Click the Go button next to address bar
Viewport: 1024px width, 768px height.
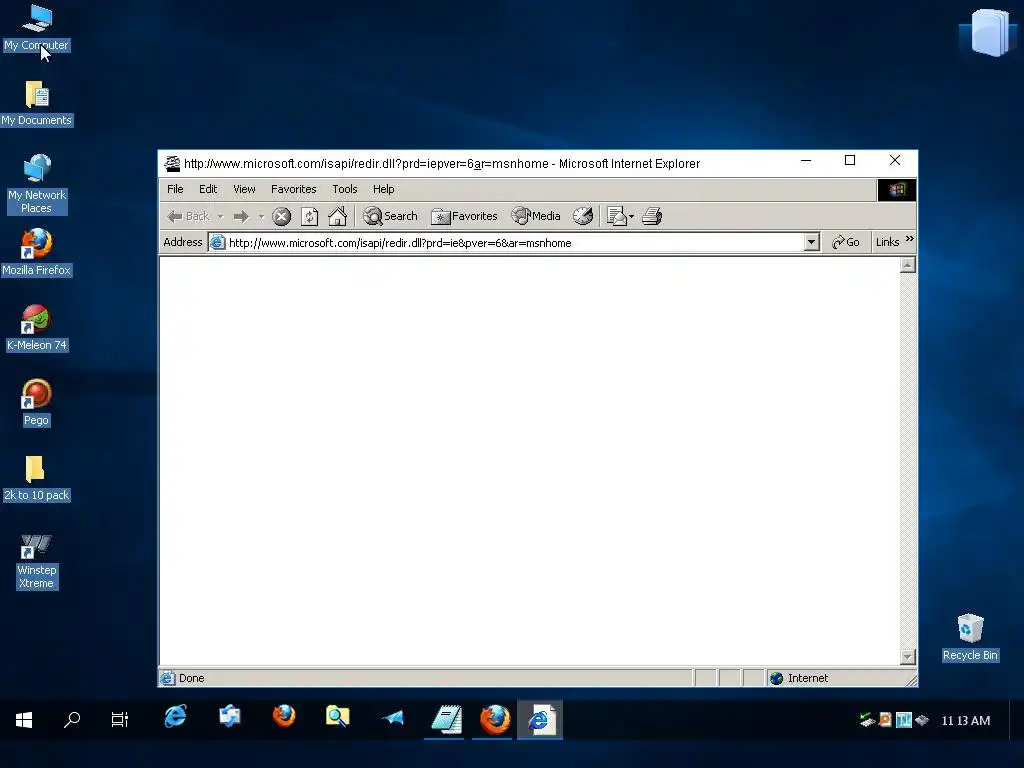click(x=846, y=242)
